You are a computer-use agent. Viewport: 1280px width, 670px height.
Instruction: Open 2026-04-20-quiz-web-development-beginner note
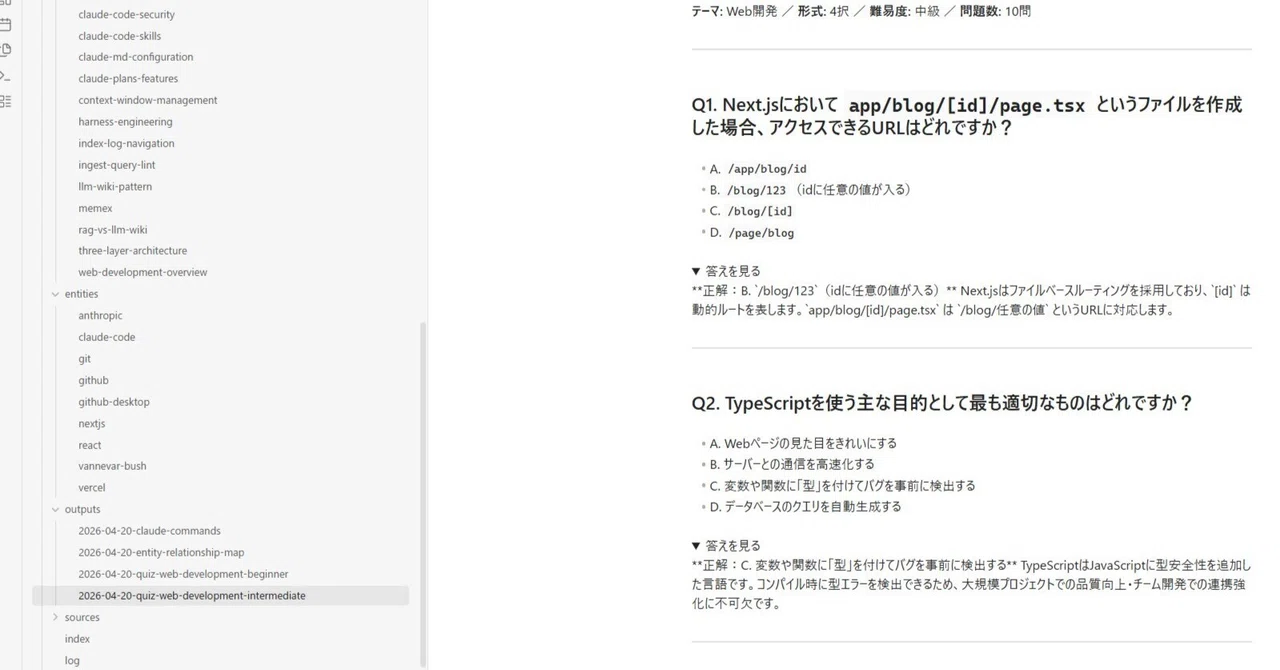[183, 574]
